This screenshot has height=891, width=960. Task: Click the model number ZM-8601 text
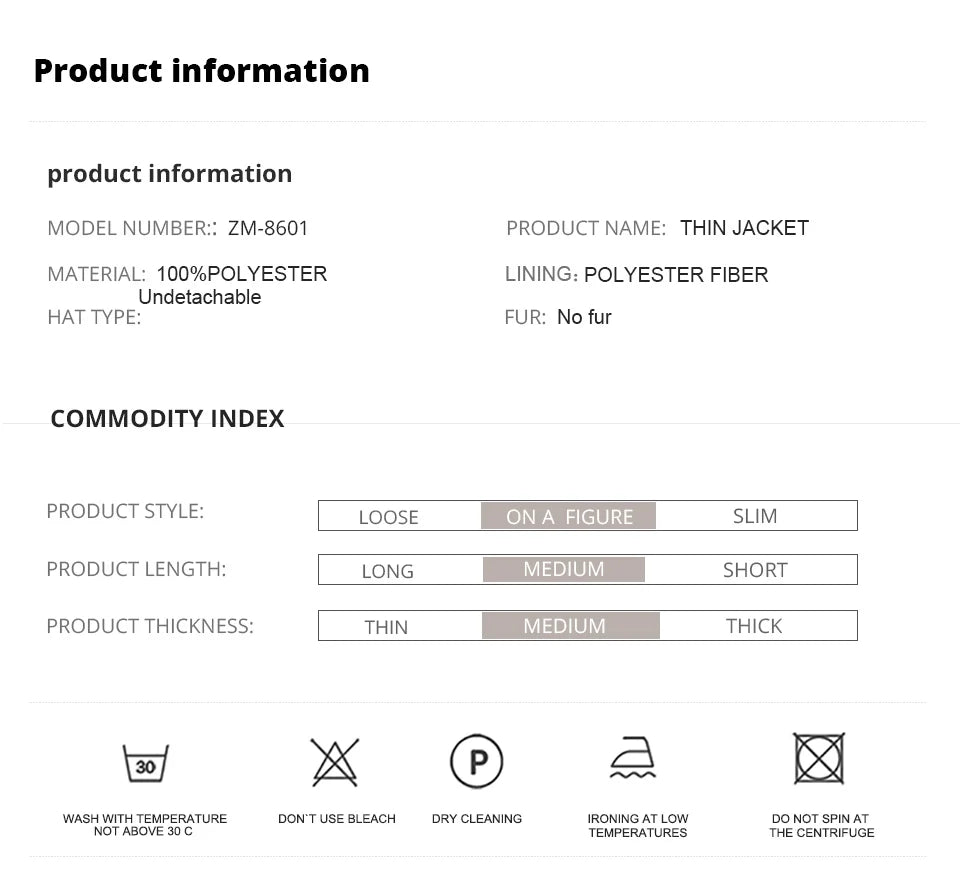pyautogui.click(x=268, y=228)
